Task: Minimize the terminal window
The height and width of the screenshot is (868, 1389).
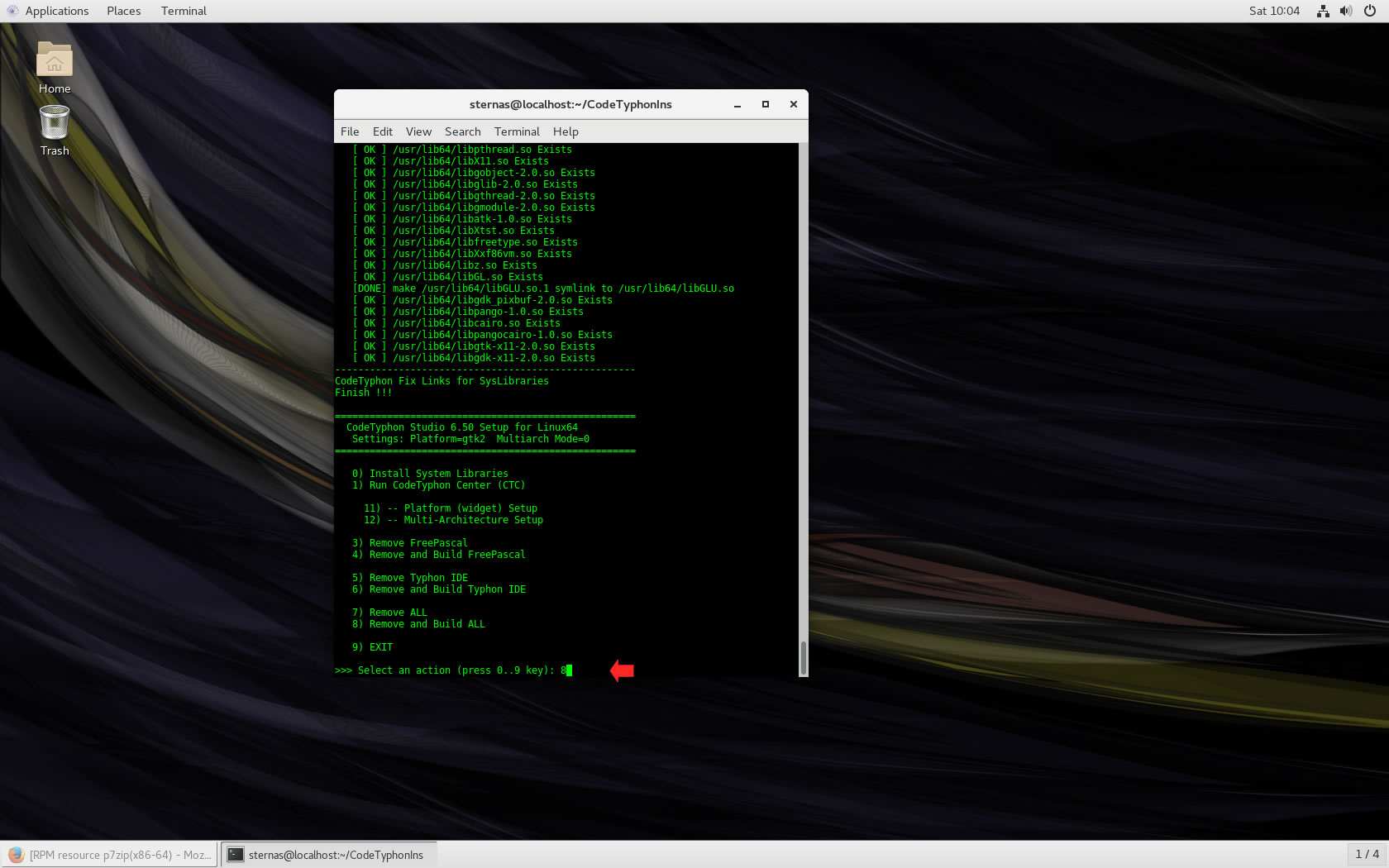Action: pos(737,105)
